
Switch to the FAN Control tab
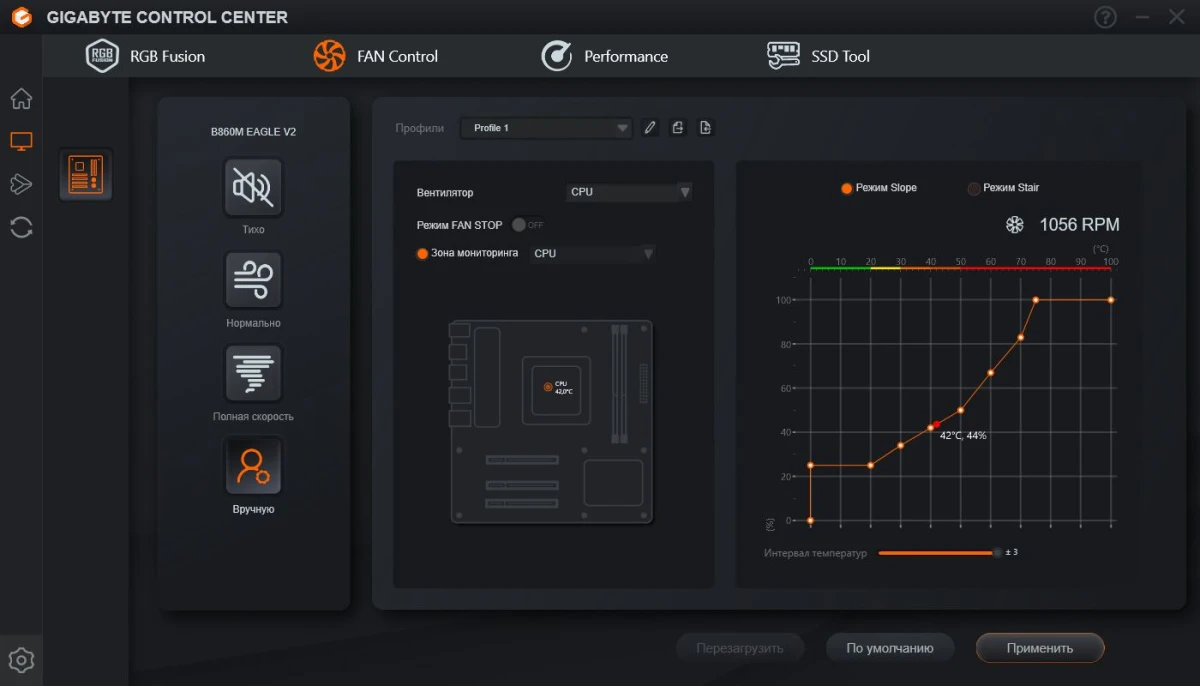click(x=376, y=56)
